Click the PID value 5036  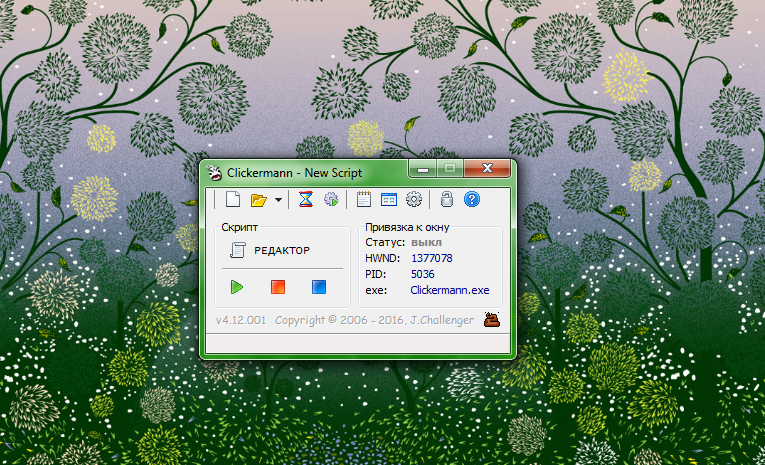coord(423,274)
